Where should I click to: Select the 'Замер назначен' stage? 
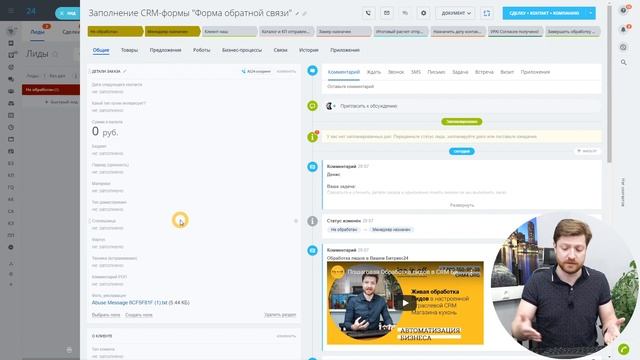point(344,31)
